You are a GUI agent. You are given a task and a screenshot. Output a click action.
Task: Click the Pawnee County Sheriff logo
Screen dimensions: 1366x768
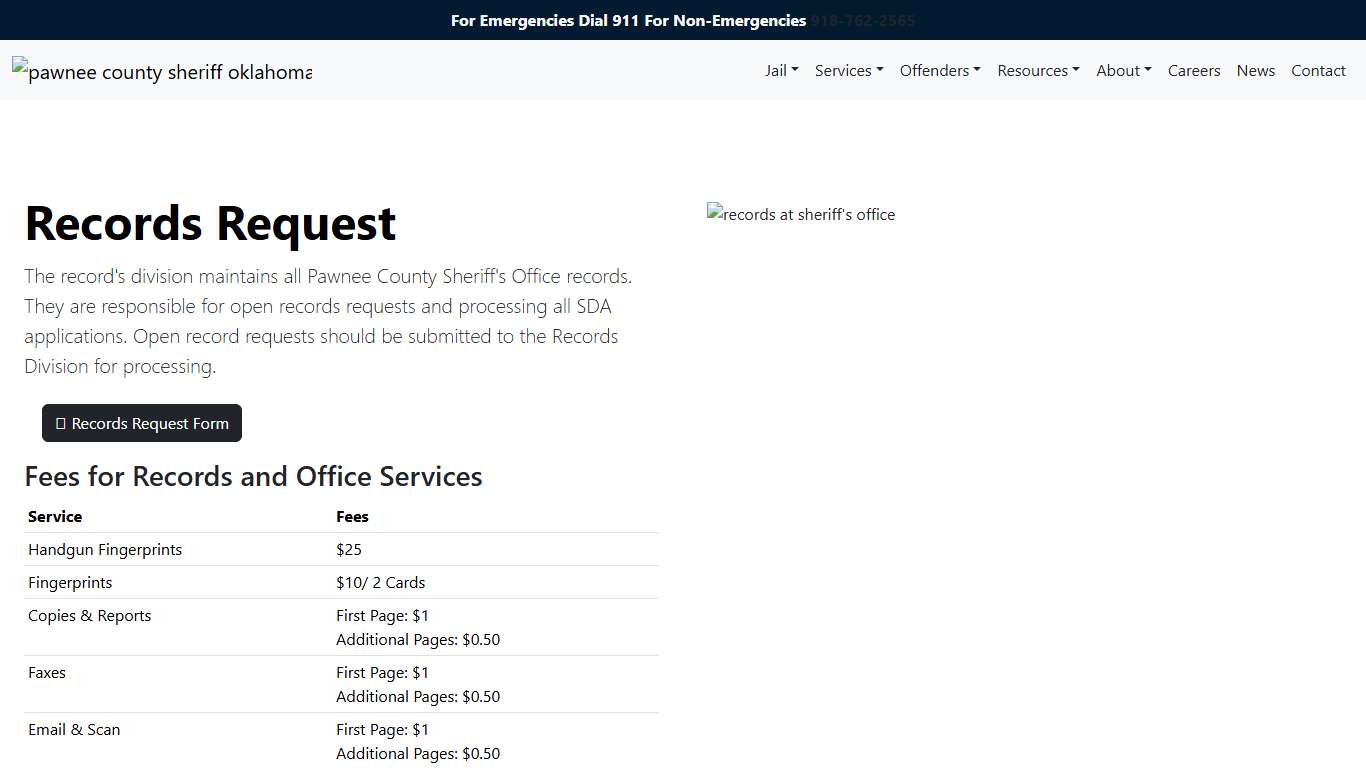(x=162, y=71)
